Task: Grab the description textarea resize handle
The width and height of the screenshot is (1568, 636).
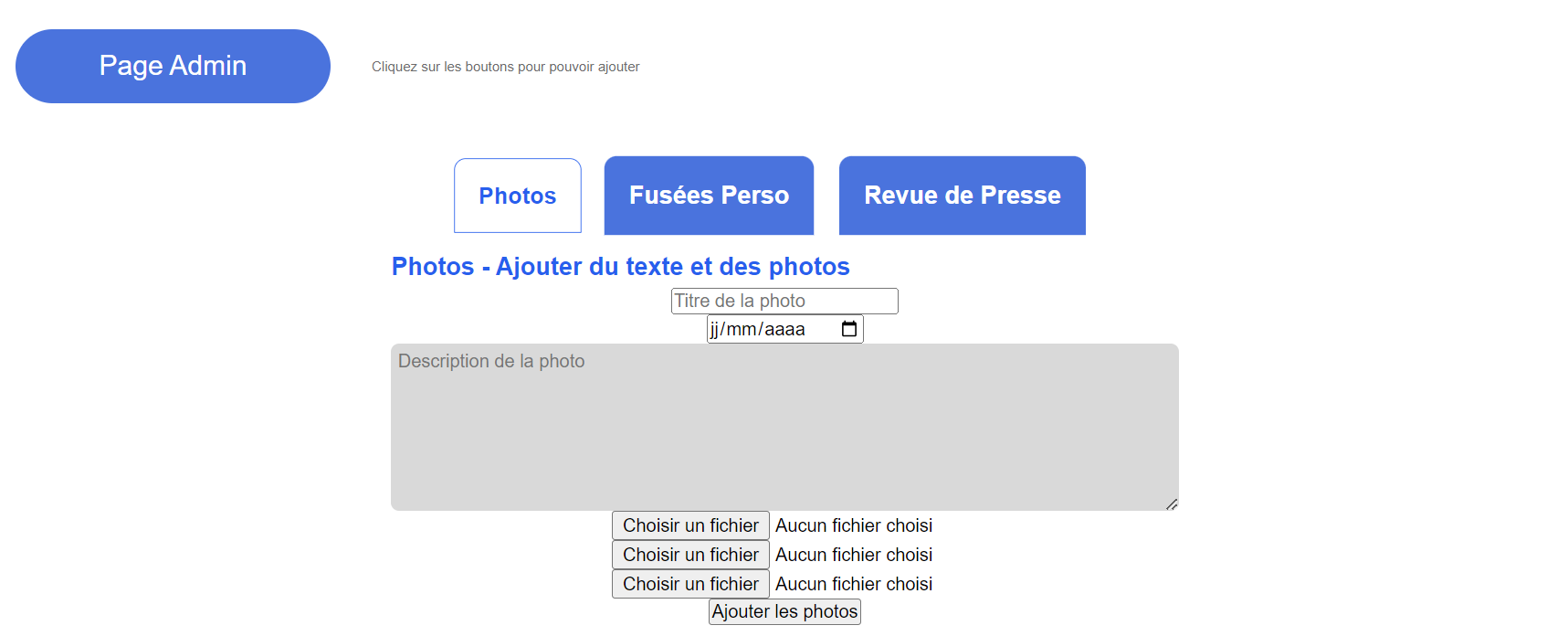Action: (1172, 503)
